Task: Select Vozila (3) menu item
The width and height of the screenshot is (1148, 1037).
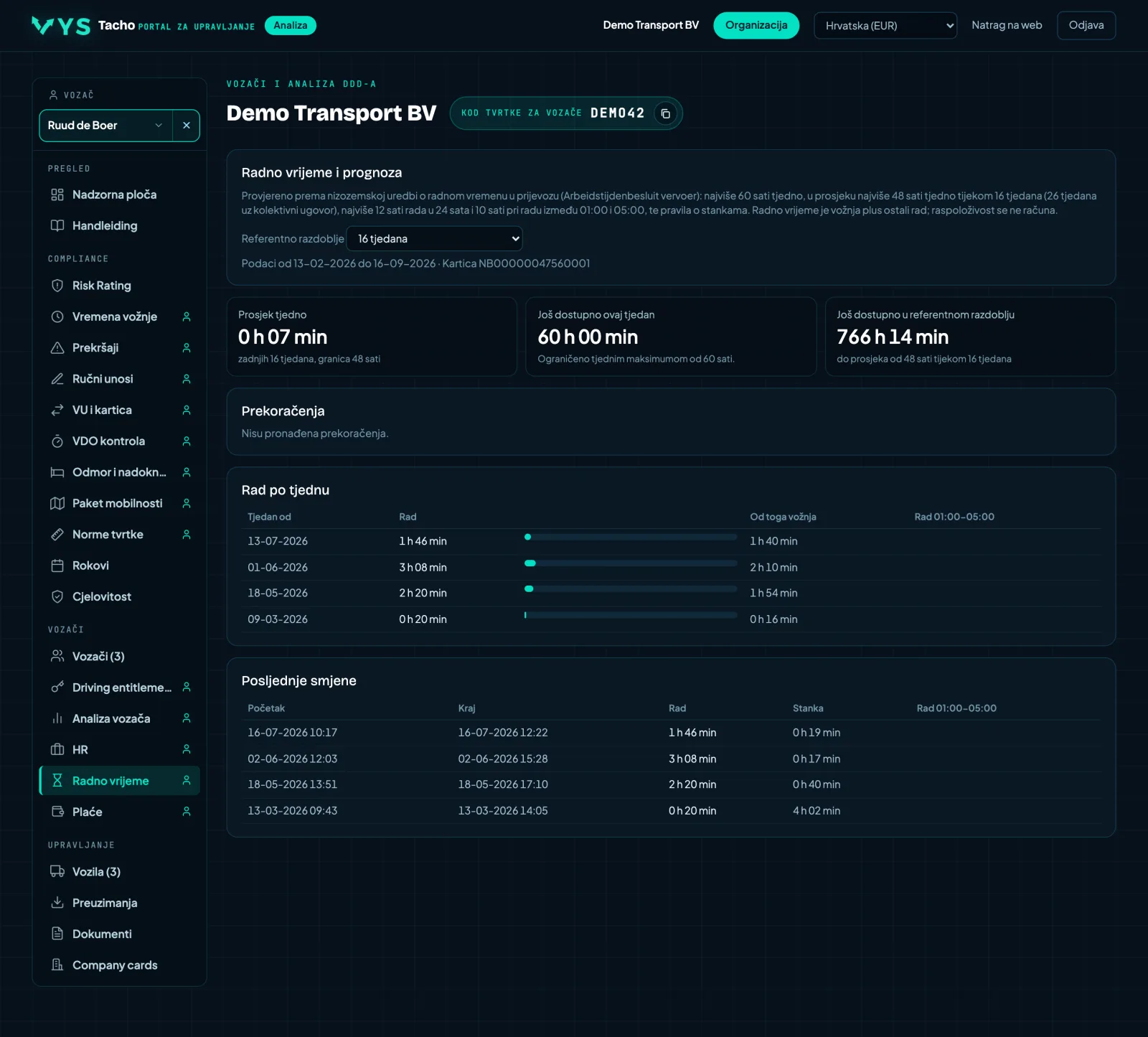Action: pos(119,872)
